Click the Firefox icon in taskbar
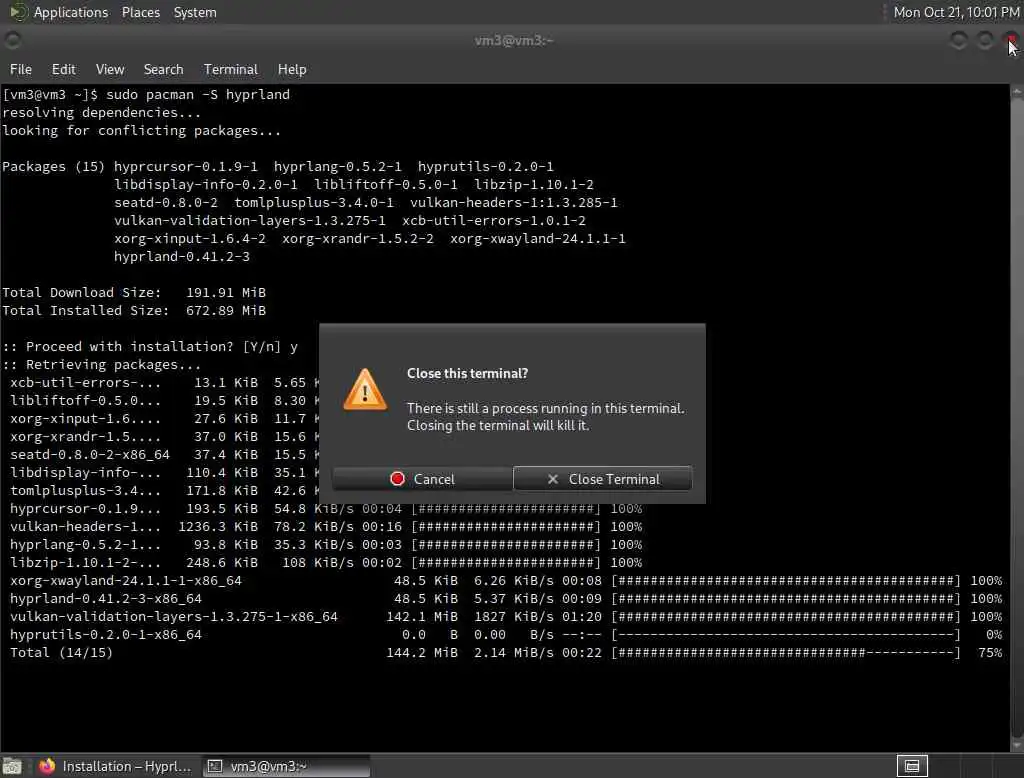This screenshot has height=778, width=1024. point(47,766)
